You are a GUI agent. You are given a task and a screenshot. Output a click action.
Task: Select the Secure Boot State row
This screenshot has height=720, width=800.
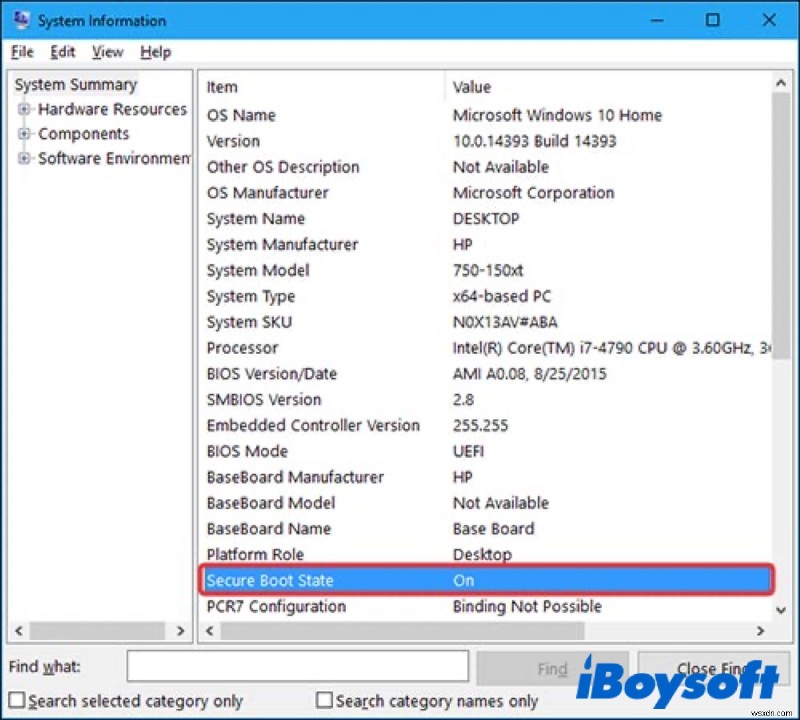(486, 580)
